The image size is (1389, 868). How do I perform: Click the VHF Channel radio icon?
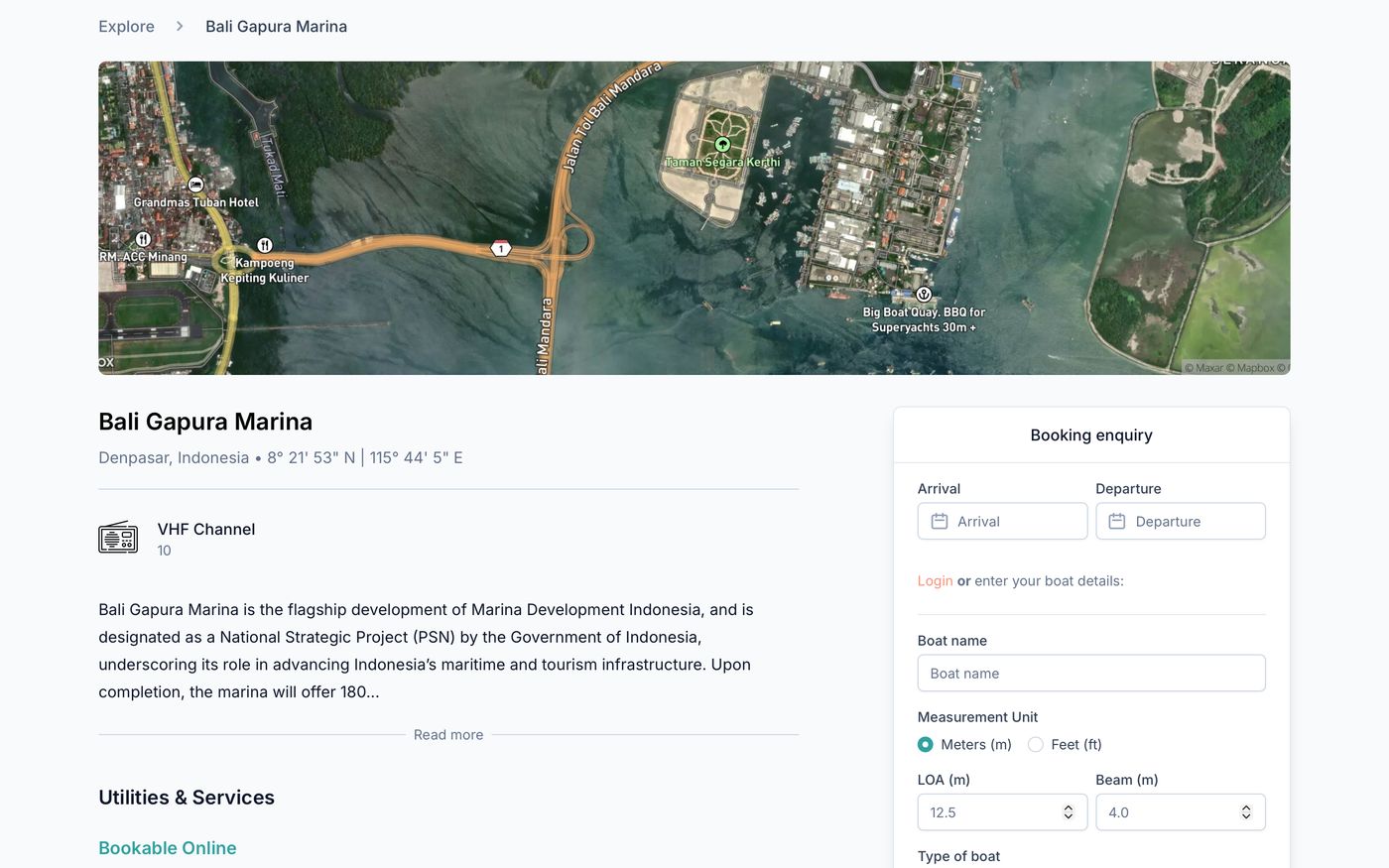[x=118, y=538]
